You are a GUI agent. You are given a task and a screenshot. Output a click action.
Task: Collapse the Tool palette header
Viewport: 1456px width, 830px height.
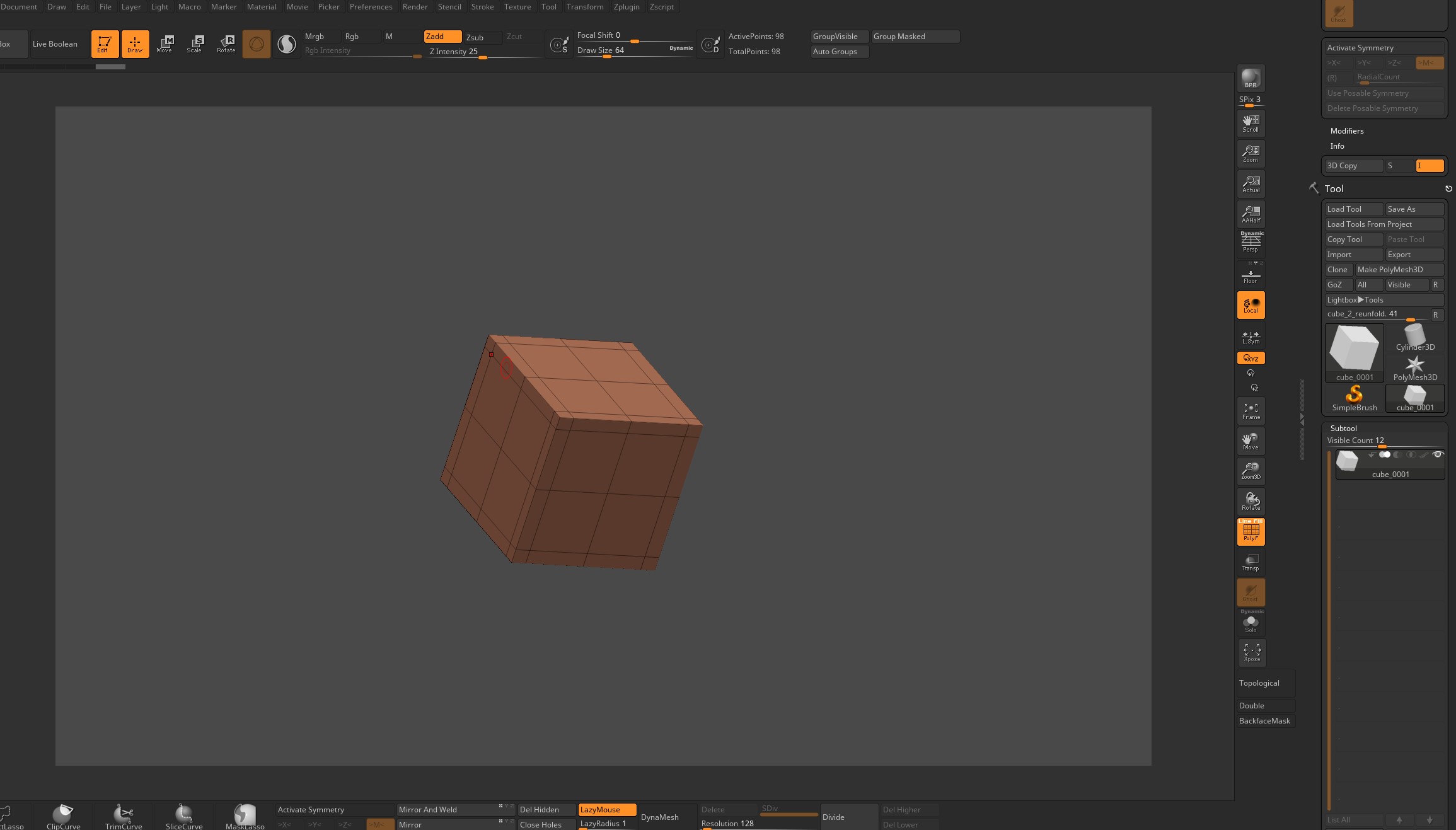1334,188
